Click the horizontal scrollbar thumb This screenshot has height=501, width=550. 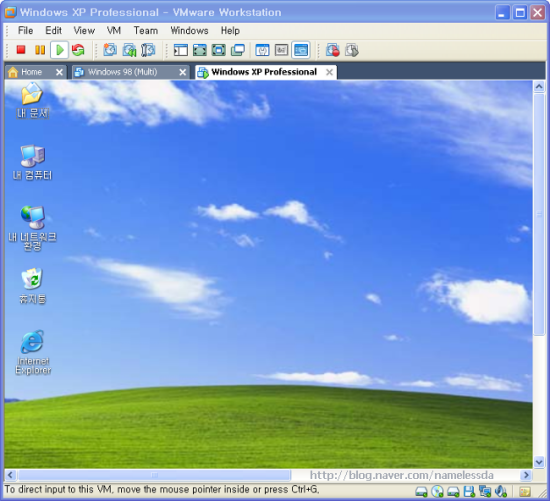154,475
